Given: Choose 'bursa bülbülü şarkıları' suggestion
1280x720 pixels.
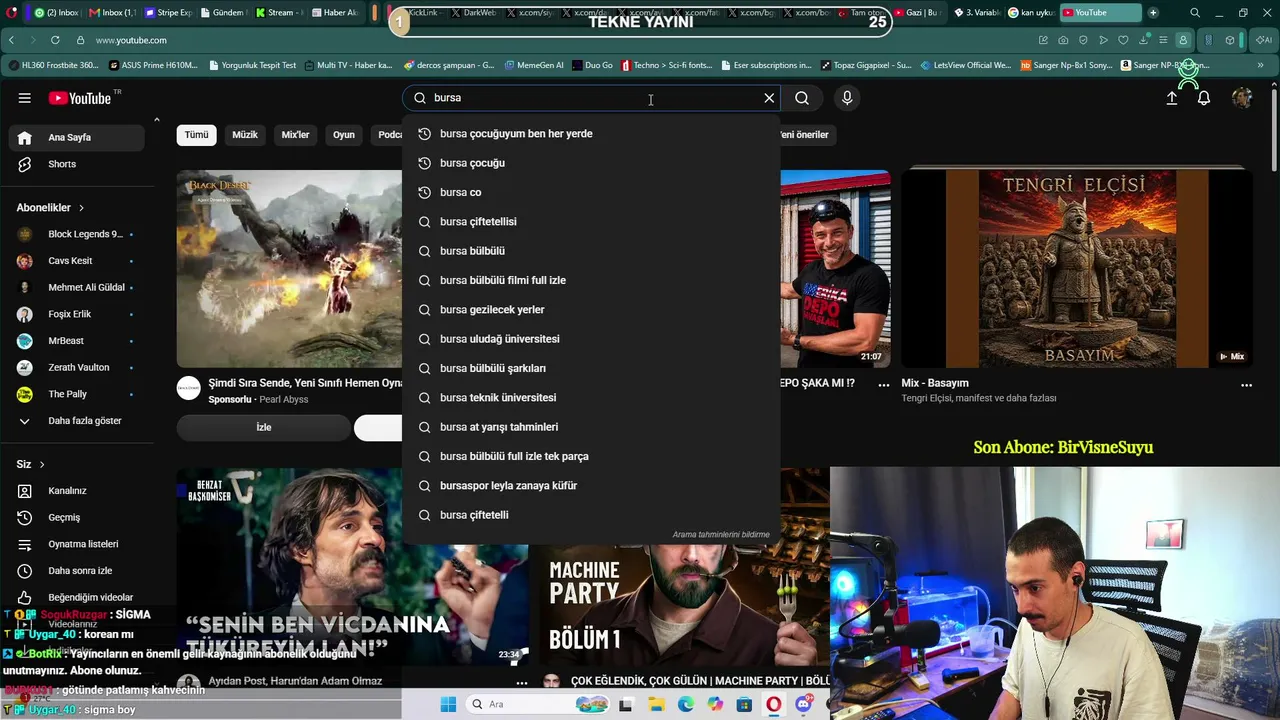Looking at the screenshot, I should point(591,368).
